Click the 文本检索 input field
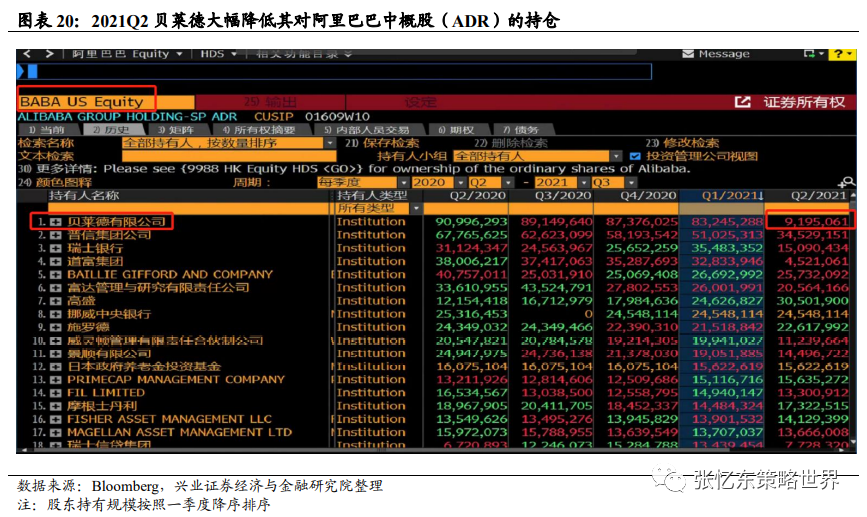This screenshot has width=867, height=517. [228, 156]
